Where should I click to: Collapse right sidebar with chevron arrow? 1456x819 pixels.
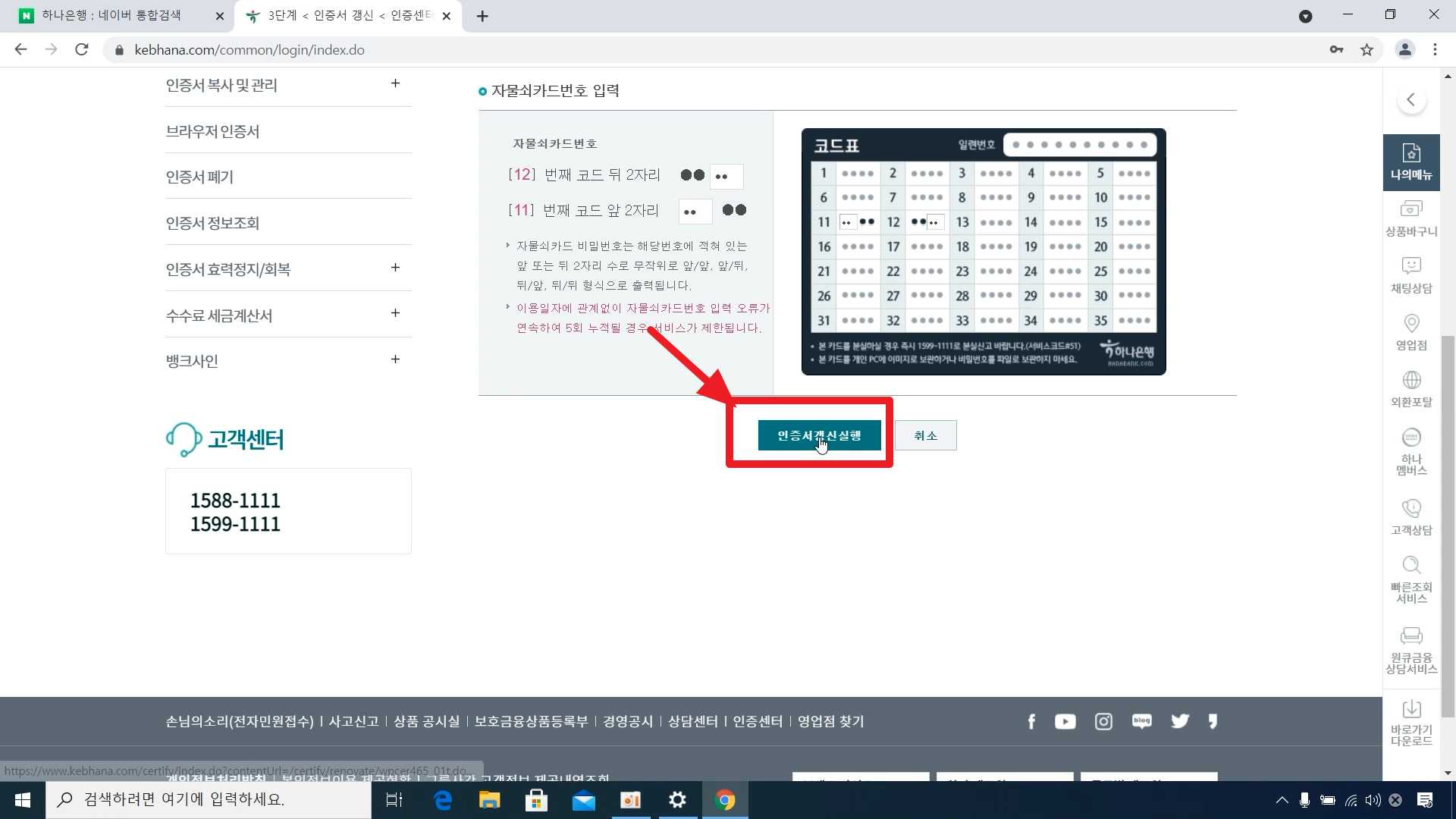click(1411, 99)
